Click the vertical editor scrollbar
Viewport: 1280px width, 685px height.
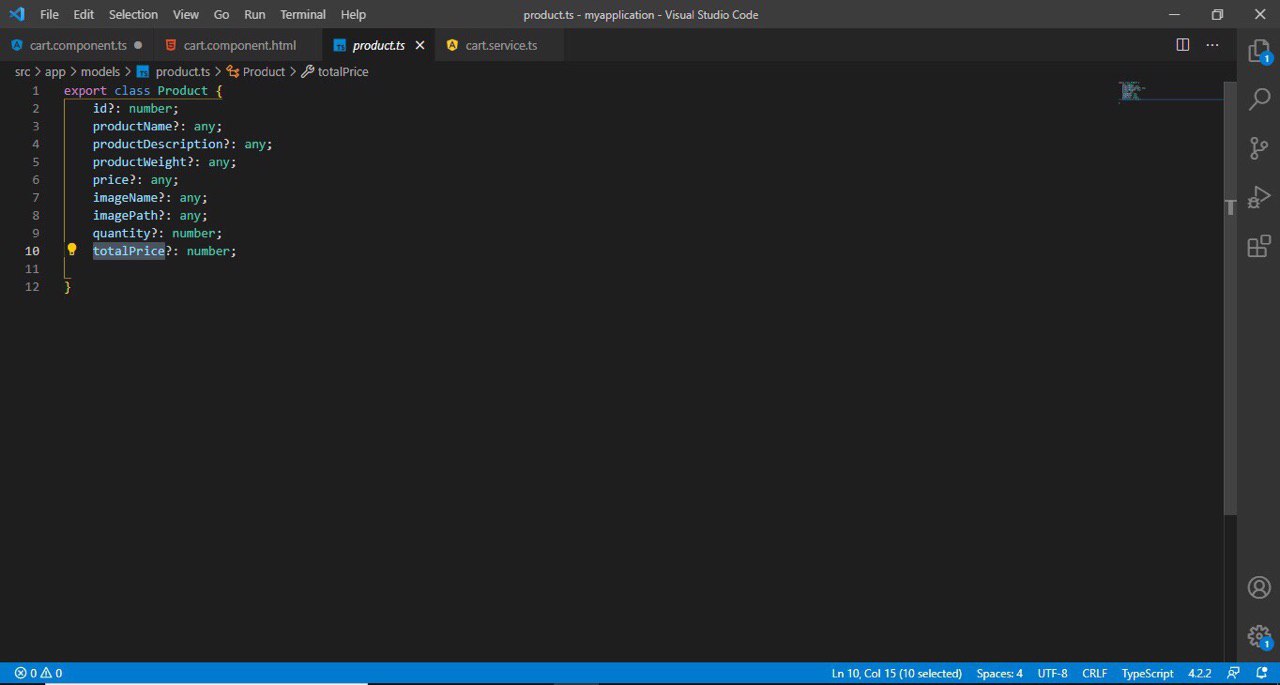tap(1230, 300)
